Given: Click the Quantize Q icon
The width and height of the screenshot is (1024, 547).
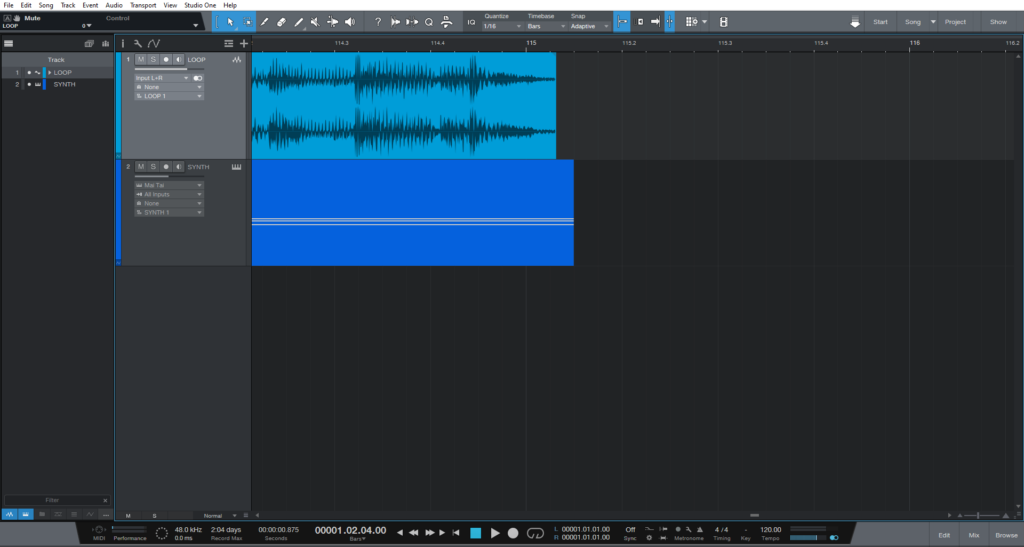Looking at the screenshot, I should click(x=429, y=22).
